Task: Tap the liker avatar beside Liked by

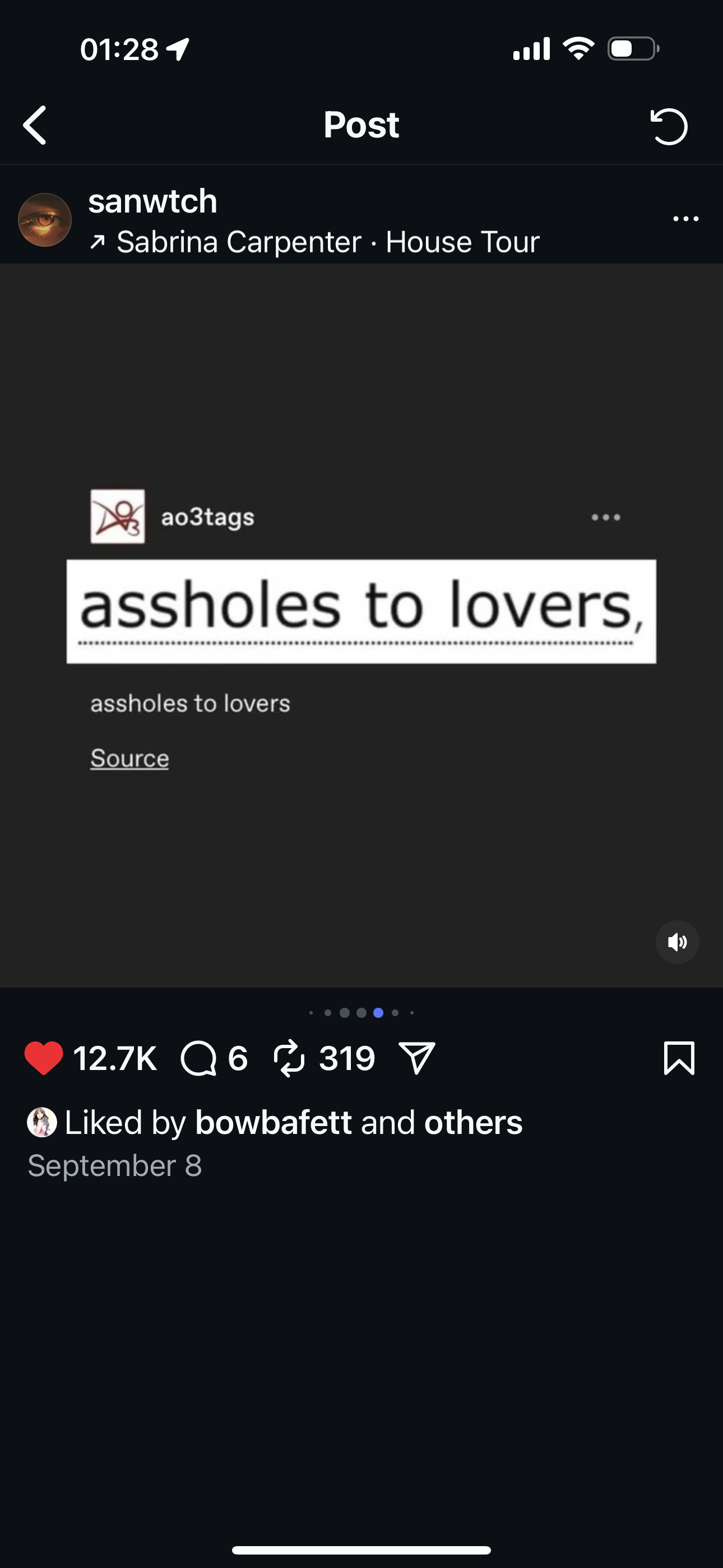Action: point(42,1122)
